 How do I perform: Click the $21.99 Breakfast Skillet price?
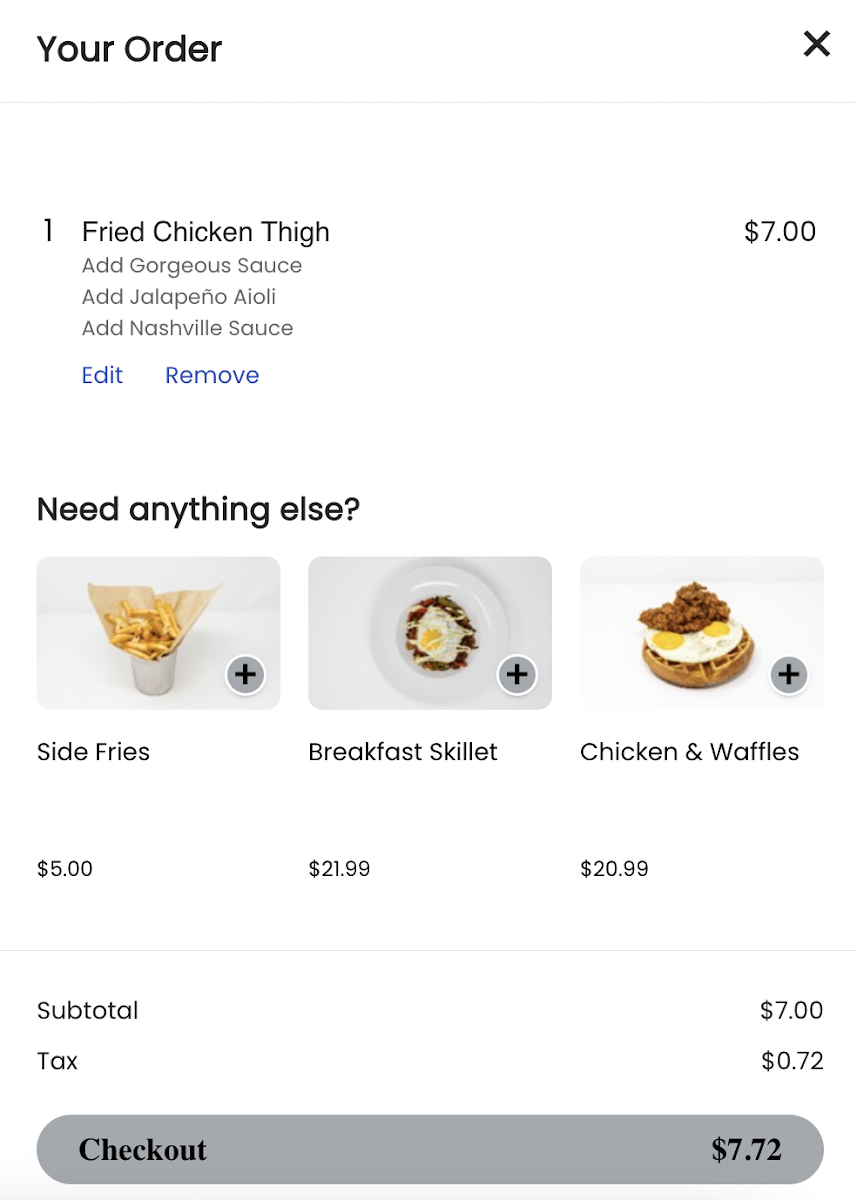click(339, 869)
